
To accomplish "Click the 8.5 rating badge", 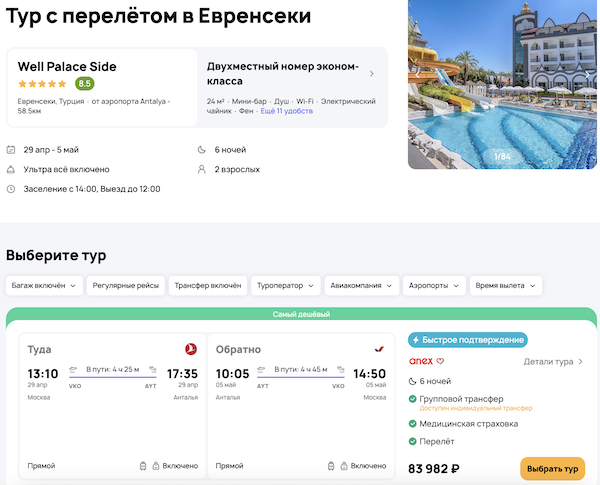I will (x=84, y=84).
